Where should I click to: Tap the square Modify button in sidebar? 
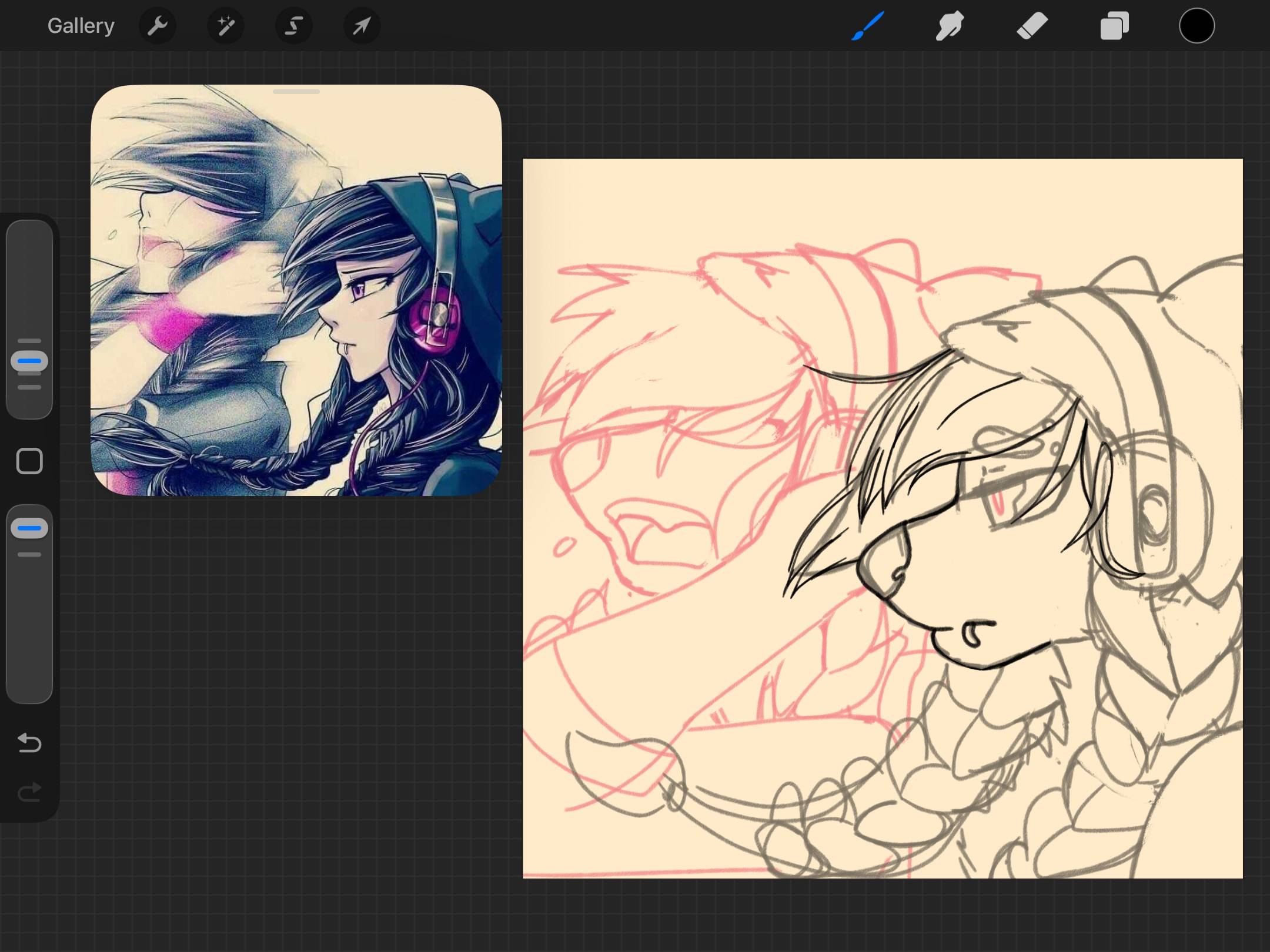click(29, 461)
